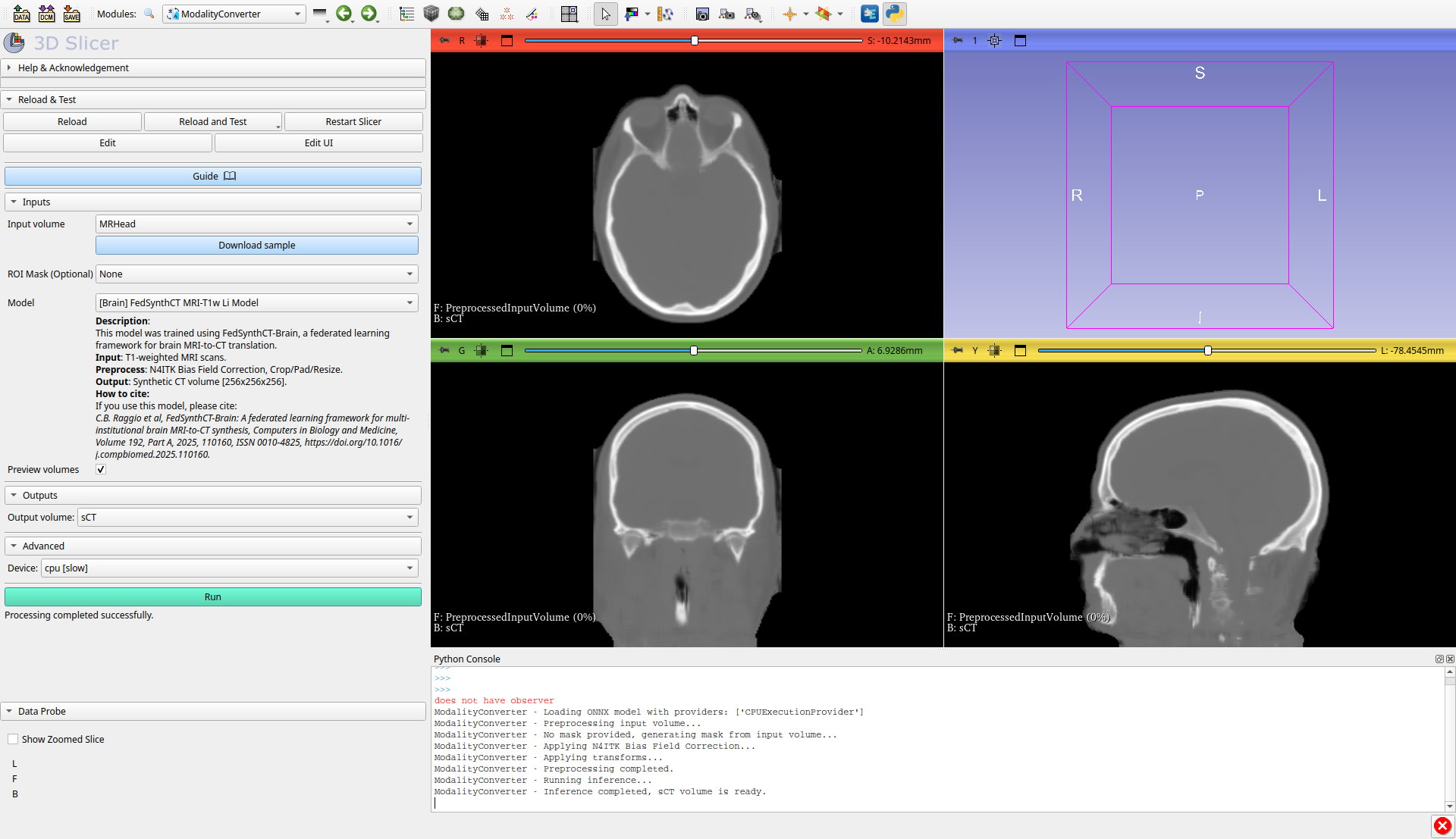Open the Input volume MRHead dropdown

click(x=256, y=224)
